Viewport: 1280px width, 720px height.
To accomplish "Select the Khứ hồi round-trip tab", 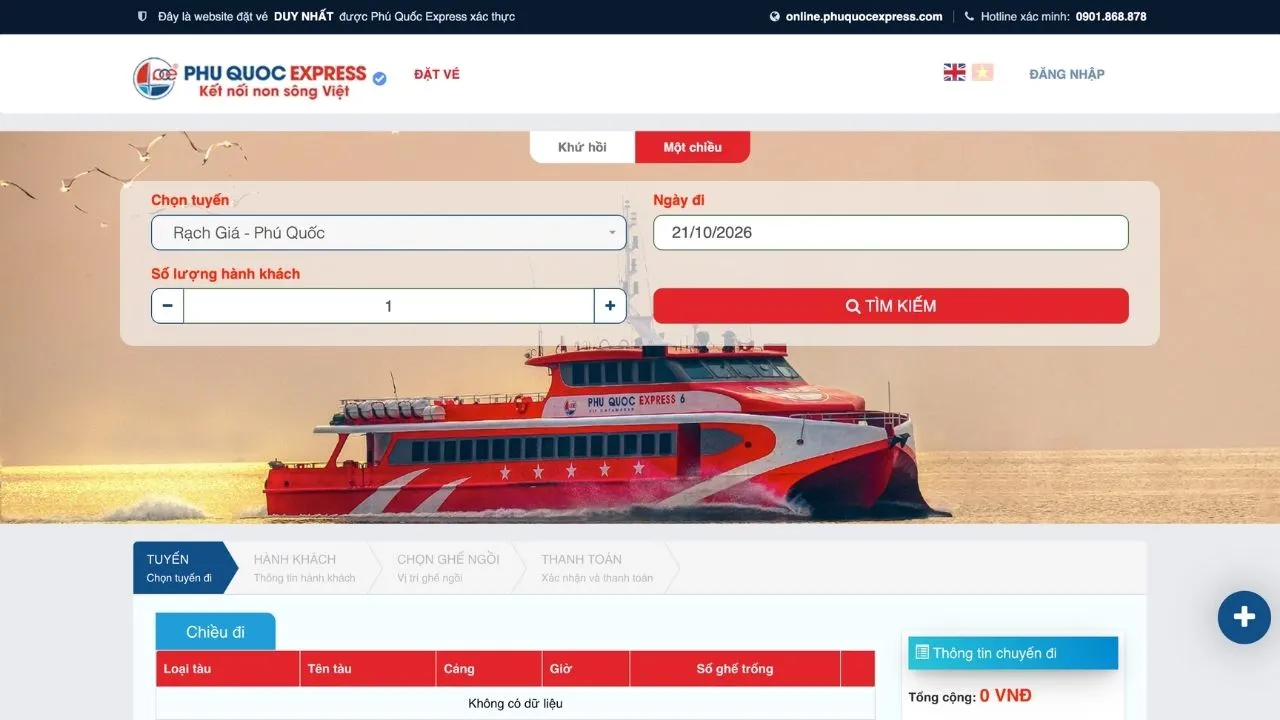I will tap(582, 147).
